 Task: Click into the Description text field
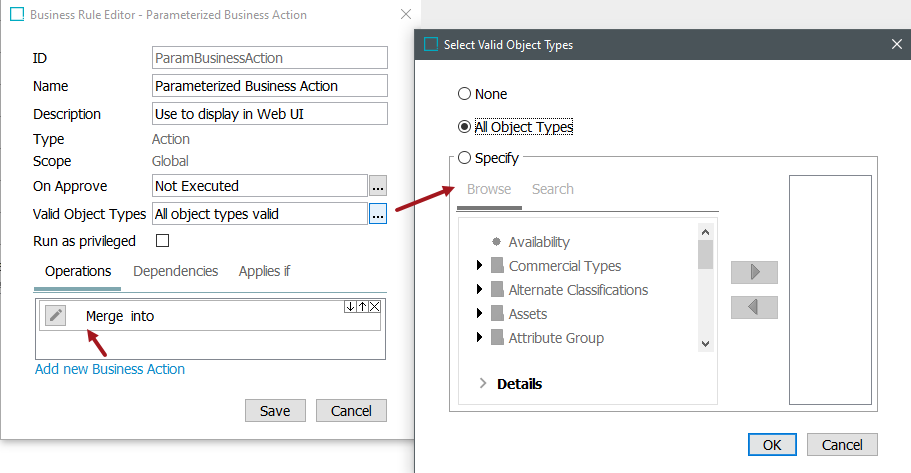coord(270,114)
